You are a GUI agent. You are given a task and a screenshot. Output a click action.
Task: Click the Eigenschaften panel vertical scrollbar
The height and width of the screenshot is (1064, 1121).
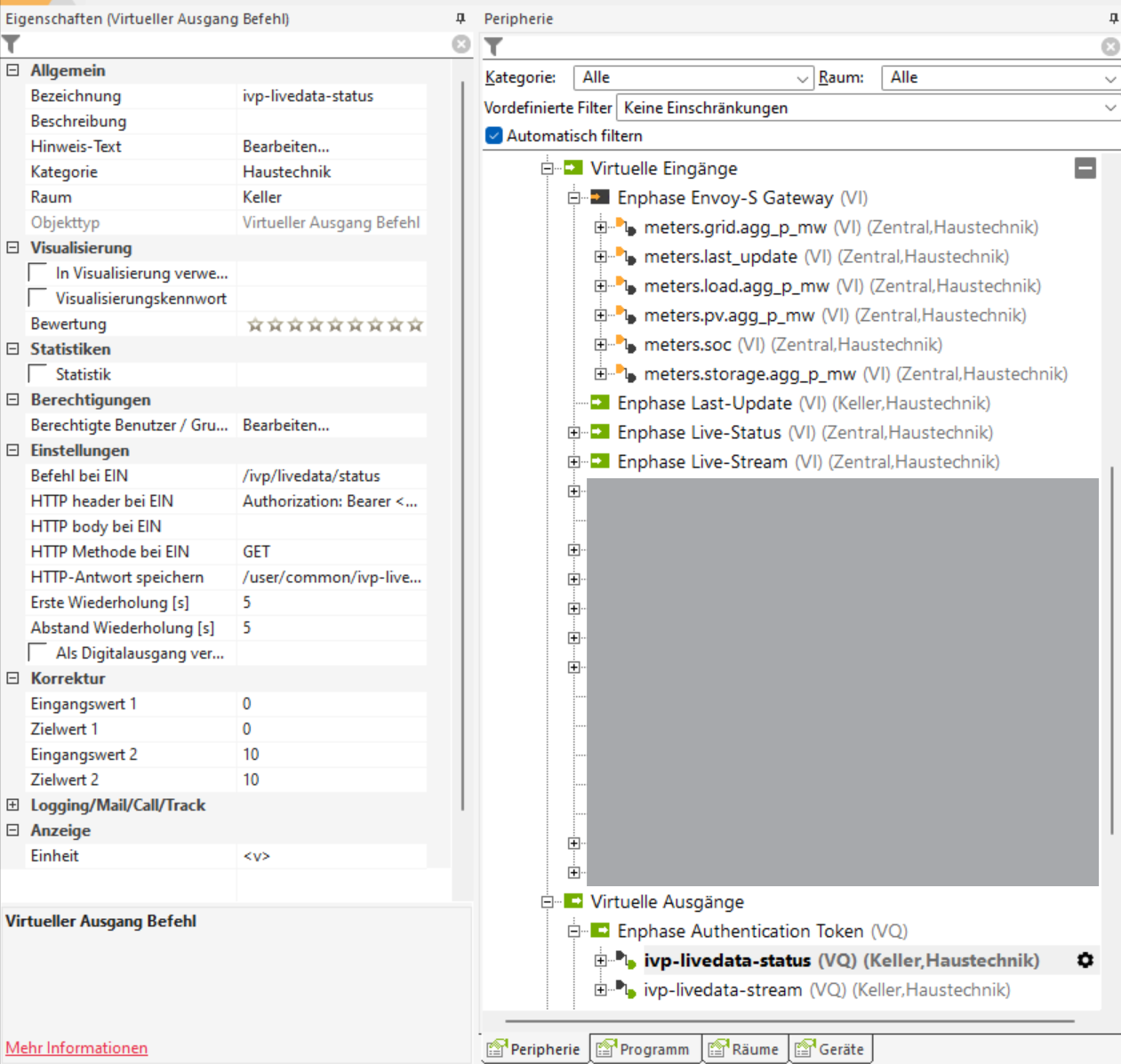click(x=462, y=444)
